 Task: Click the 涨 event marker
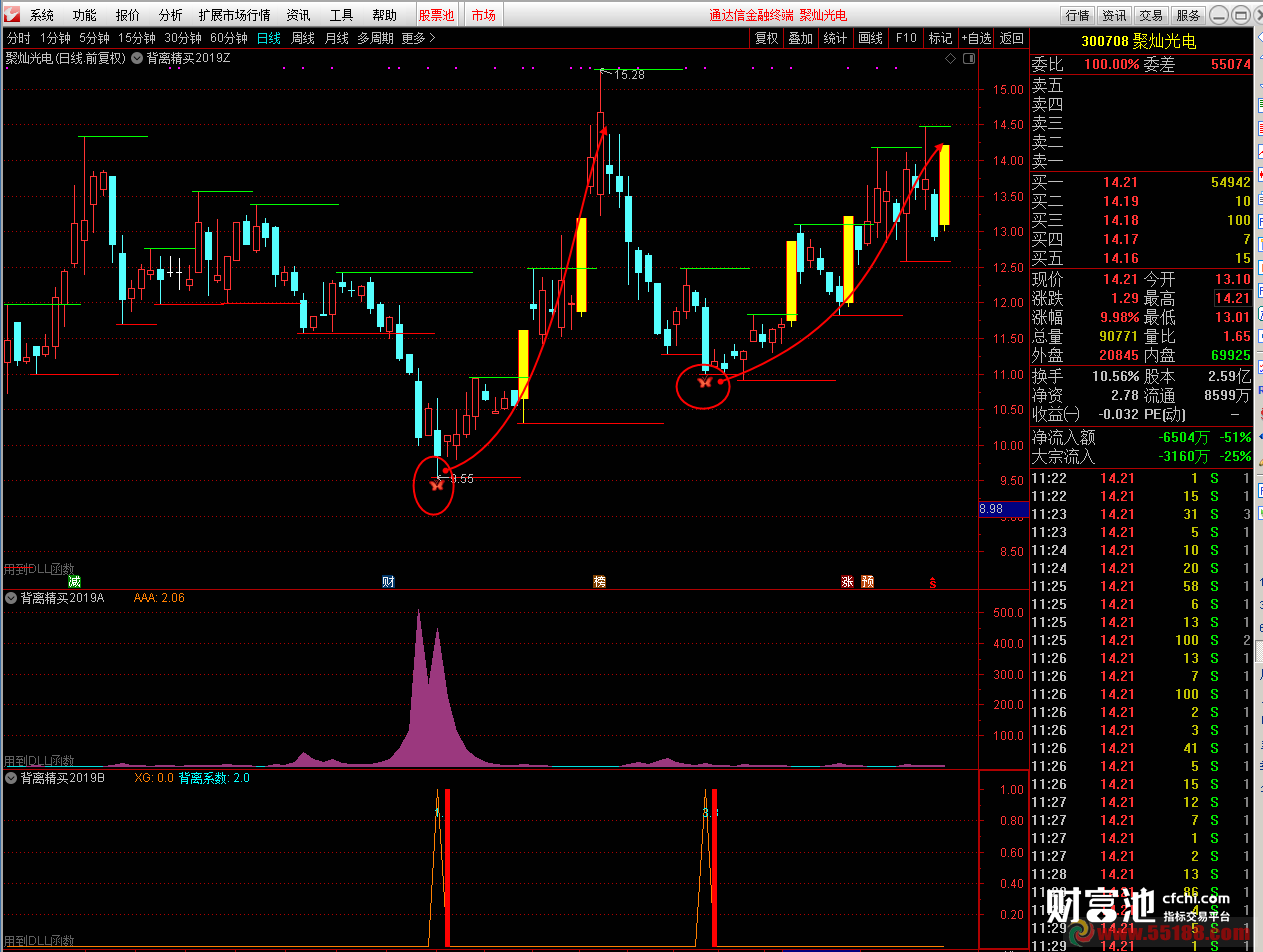click(x=847, y=582)
